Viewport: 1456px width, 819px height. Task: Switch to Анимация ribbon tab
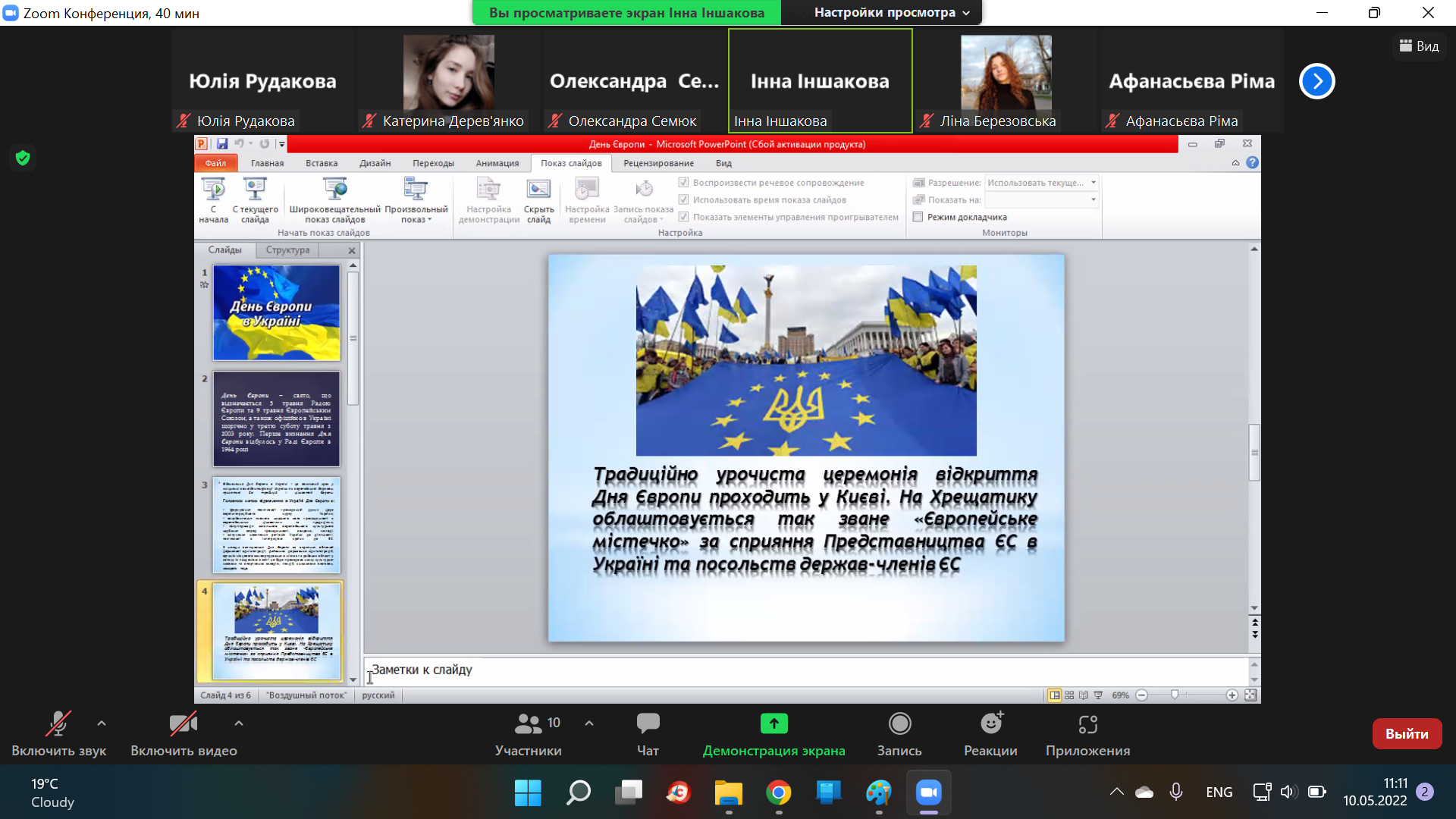point(497,163)
